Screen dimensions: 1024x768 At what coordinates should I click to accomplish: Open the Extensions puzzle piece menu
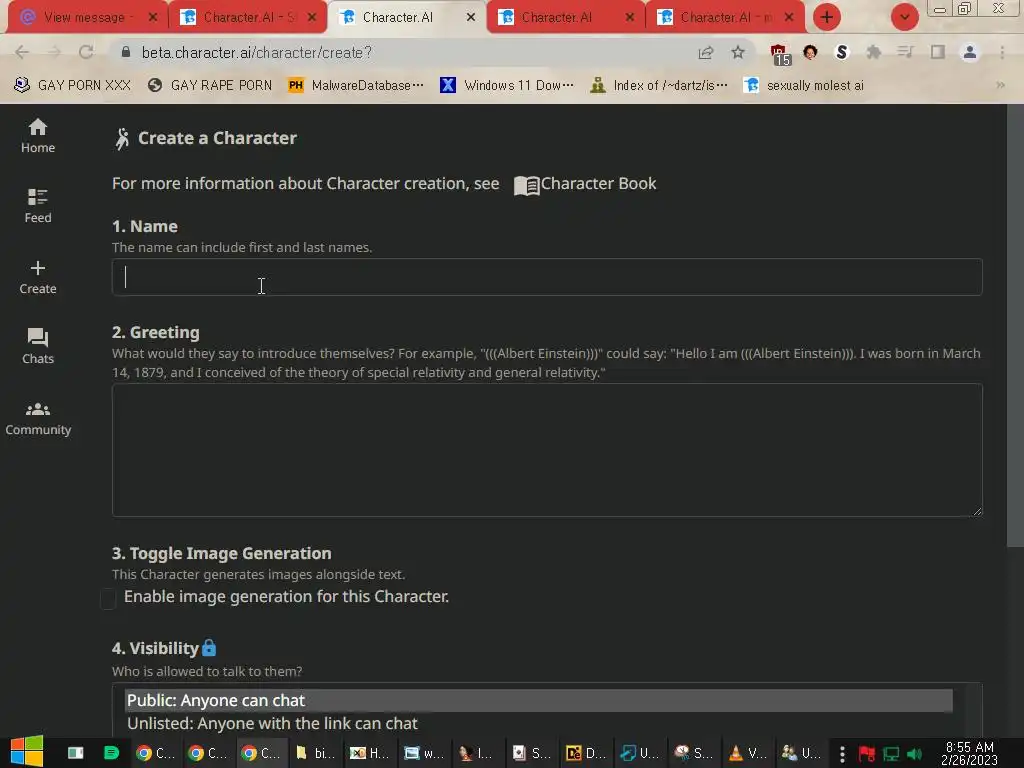pyautogui.click(x=873, y=52)
